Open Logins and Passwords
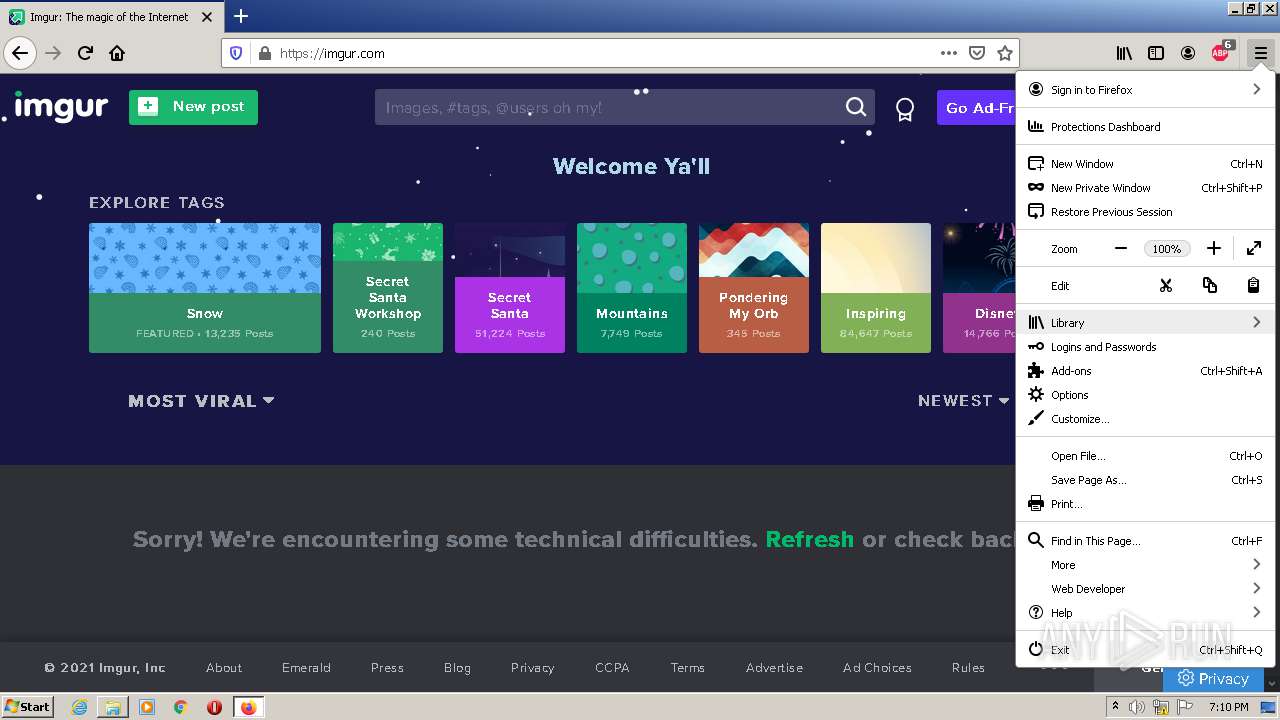Image resolution: width=1280 pixels, height=720 pixels. pyautogui.click(x=1146, y=347)
